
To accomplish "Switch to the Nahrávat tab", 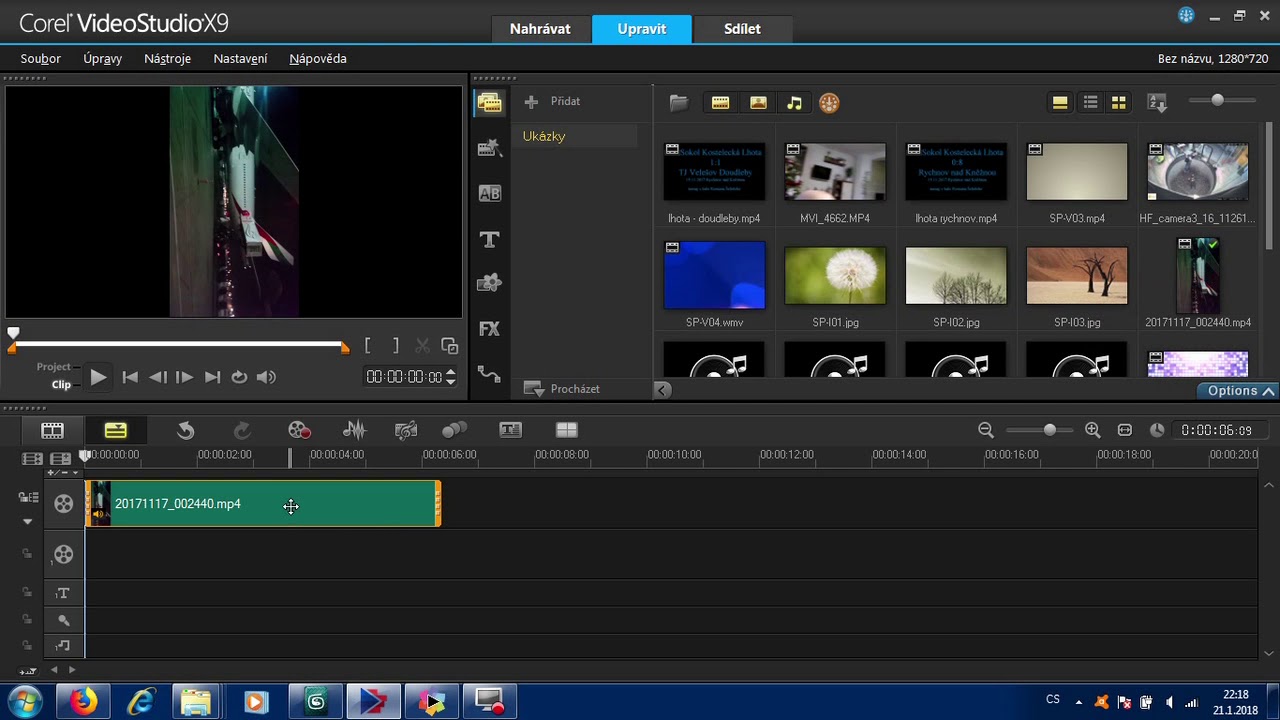I will point(540,29).
